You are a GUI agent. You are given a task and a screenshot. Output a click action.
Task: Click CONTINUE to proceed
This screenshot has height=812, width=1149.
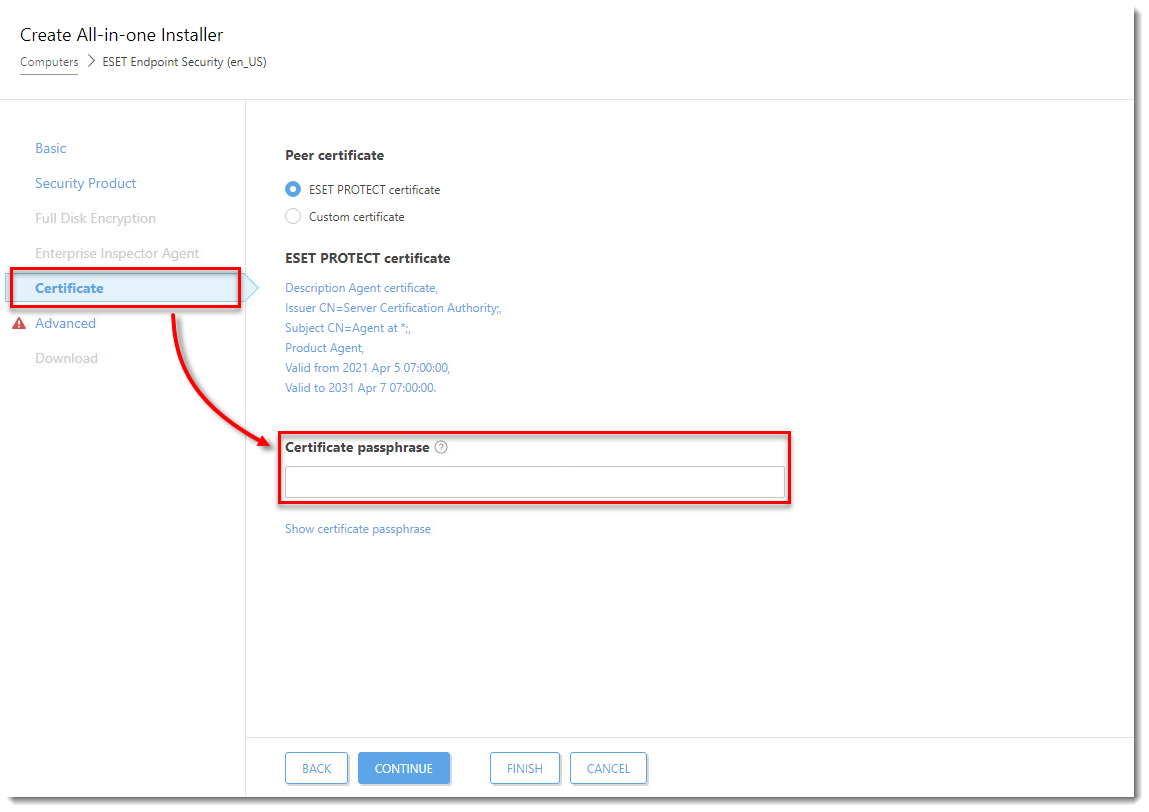pyautogui.click(x=404, y=768)
